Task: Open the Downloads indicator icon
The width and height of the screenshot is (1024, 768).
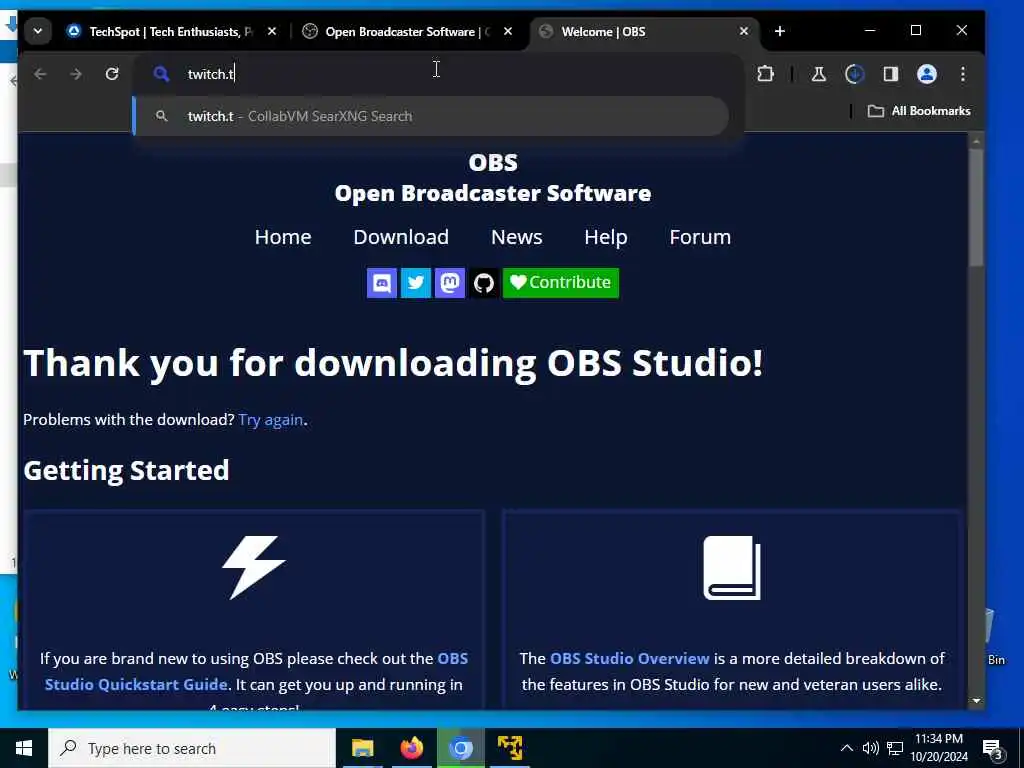Action: [854, 74]
